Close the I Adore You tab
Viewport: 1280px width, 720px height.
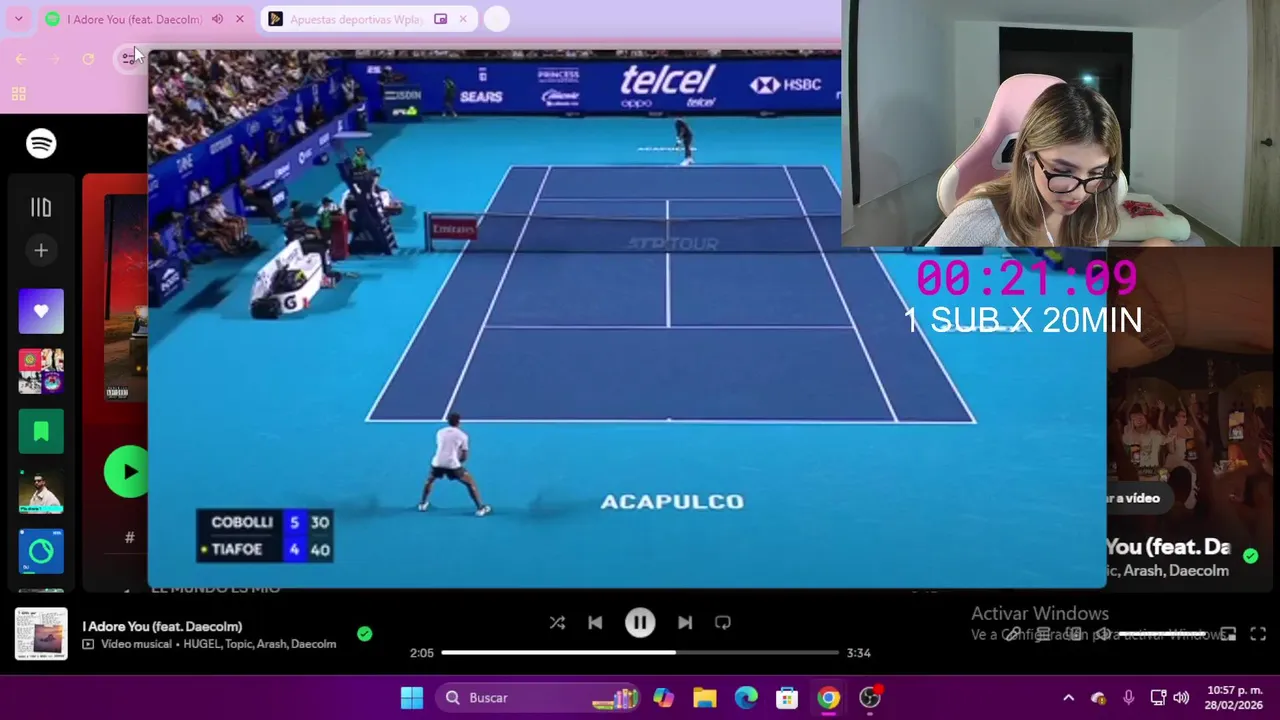tap(240, 19)
